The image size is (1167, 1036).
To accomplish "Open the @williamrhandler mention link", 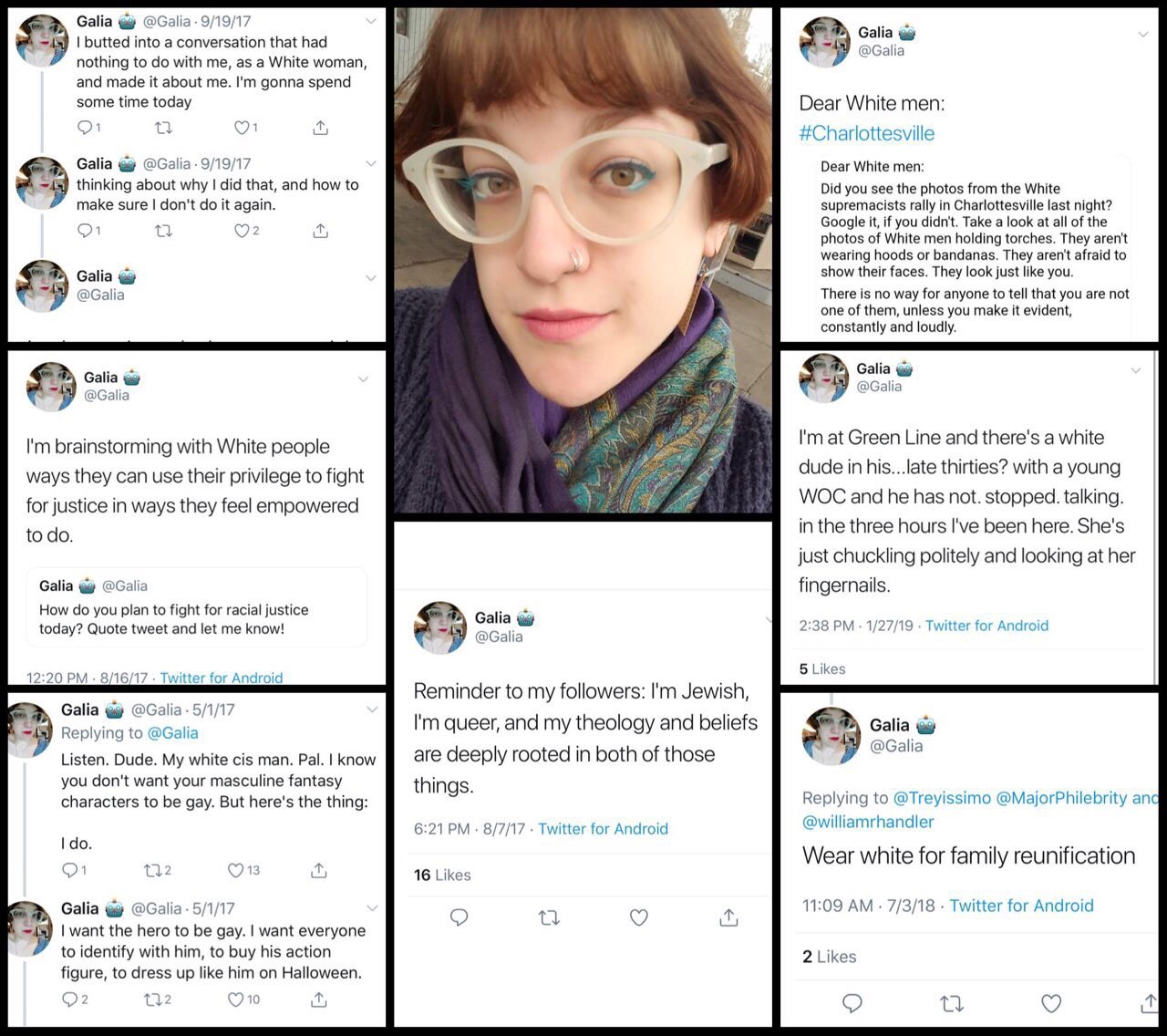I will tap(868, 822).
